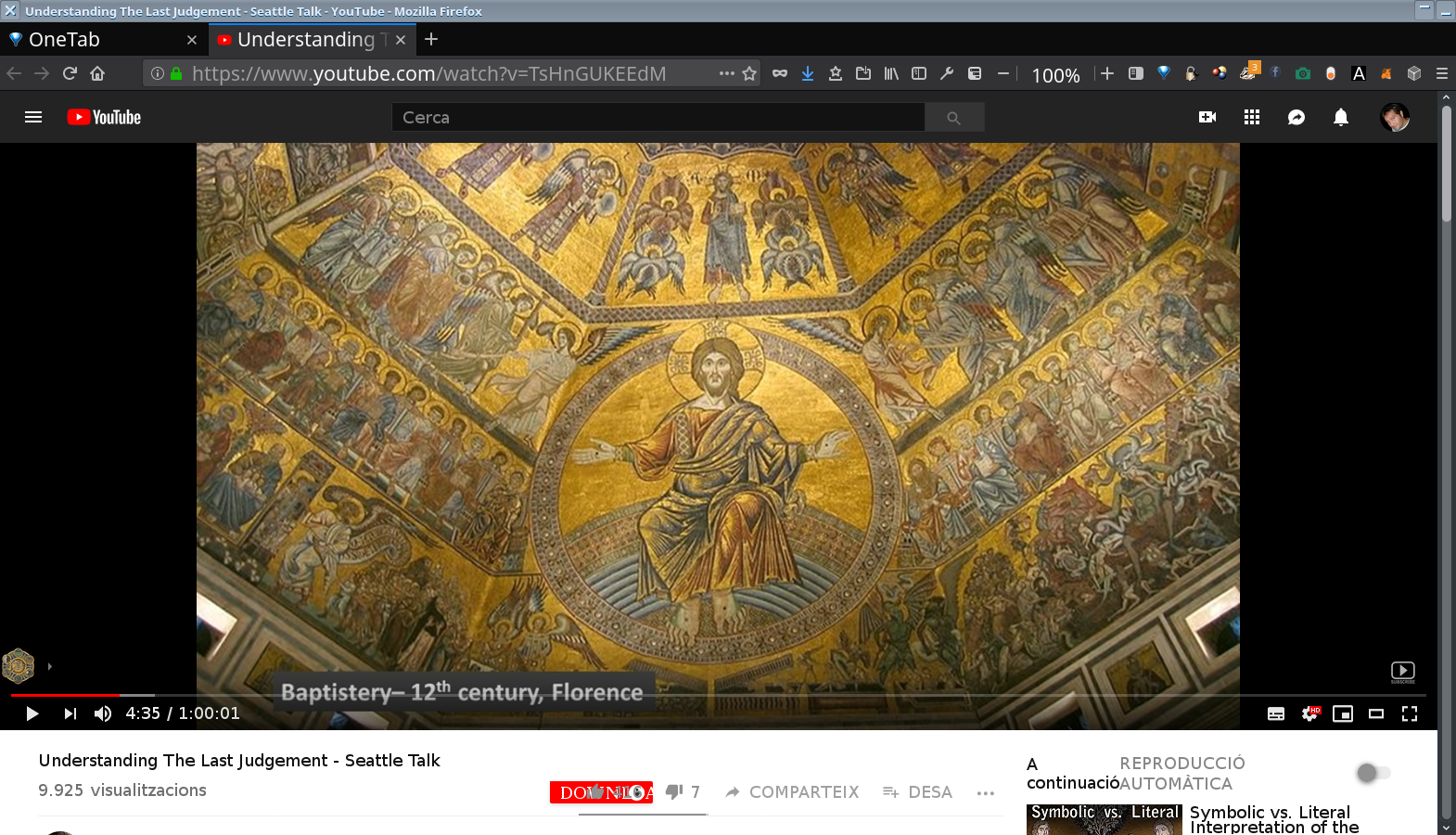This screenshot has width=1456, height=835.
Task: Go to Firefox home page
Action: [97, 73]
